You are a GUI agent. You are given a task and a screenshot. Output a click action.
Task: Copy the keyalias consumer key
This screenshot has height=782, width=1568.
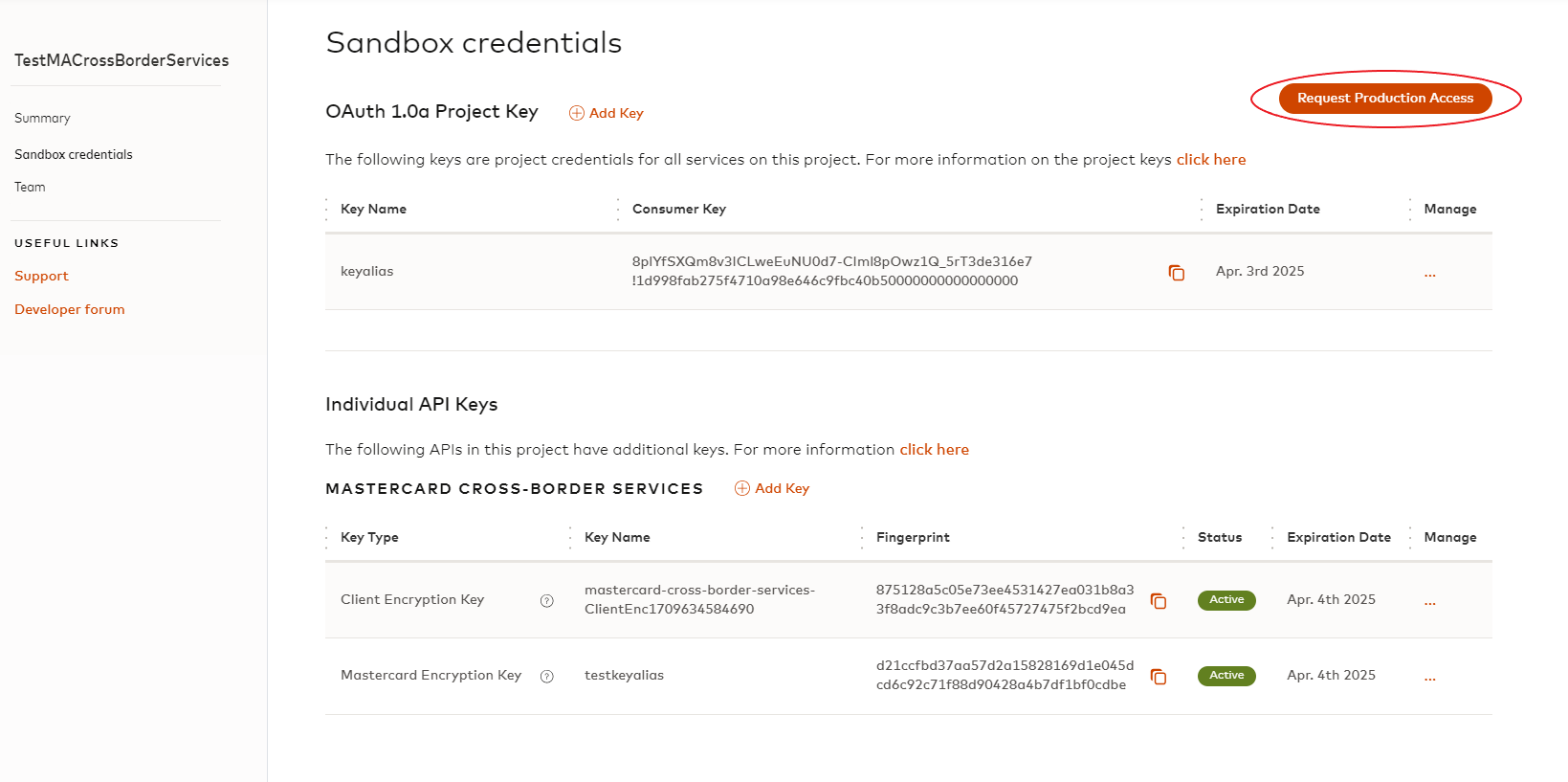pyautogui.click(x=1177, y=273)
